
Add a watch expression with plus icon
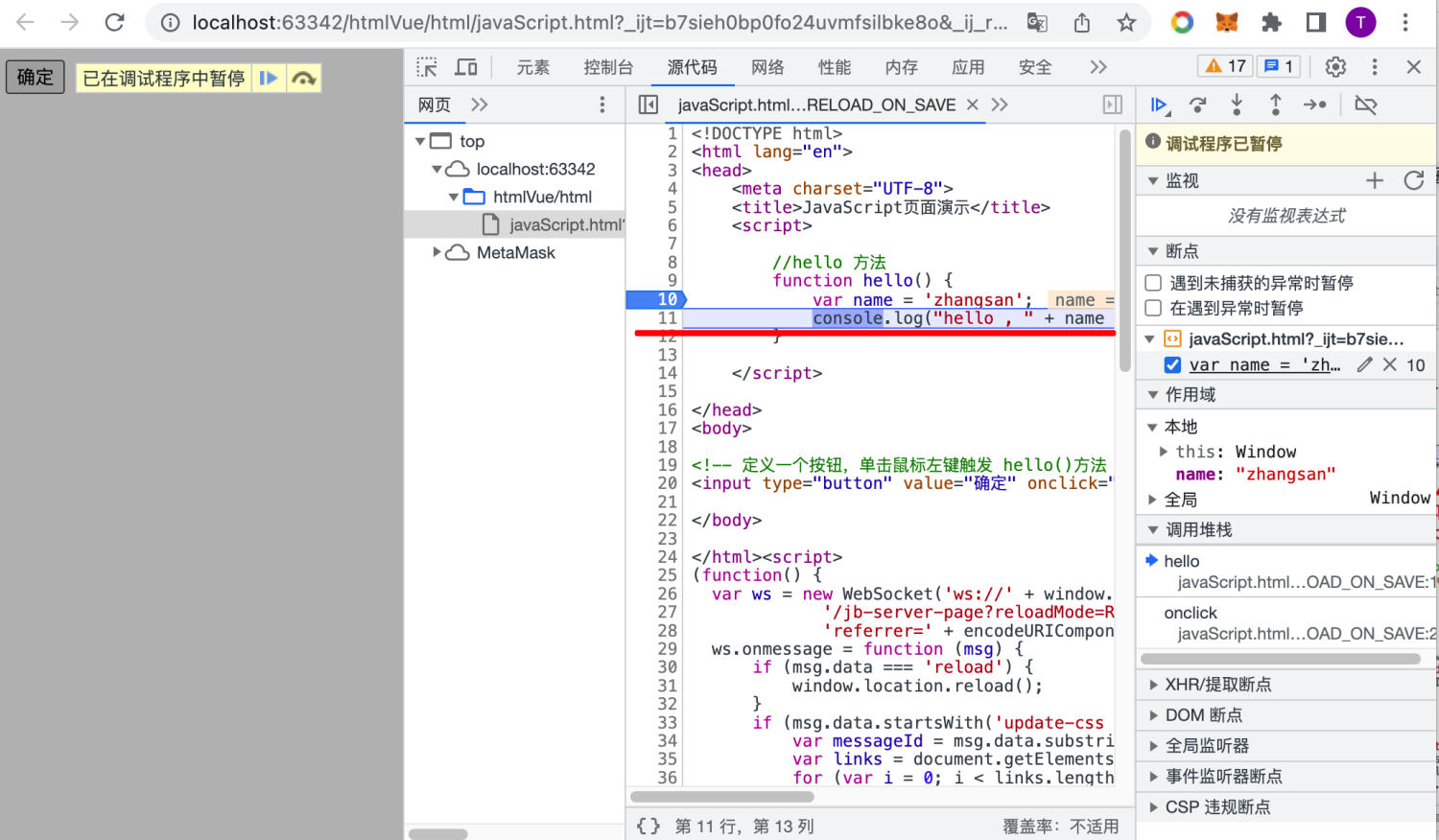tap(1375, 180)
